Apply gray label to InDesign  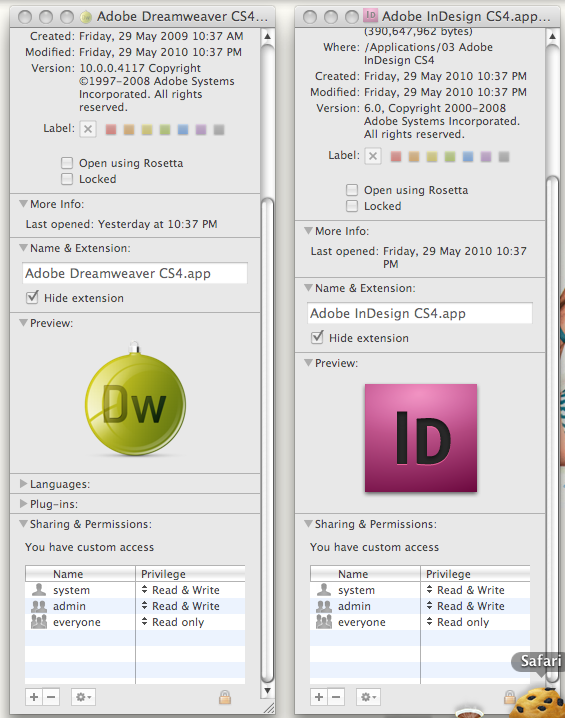[x=504, y=157]
